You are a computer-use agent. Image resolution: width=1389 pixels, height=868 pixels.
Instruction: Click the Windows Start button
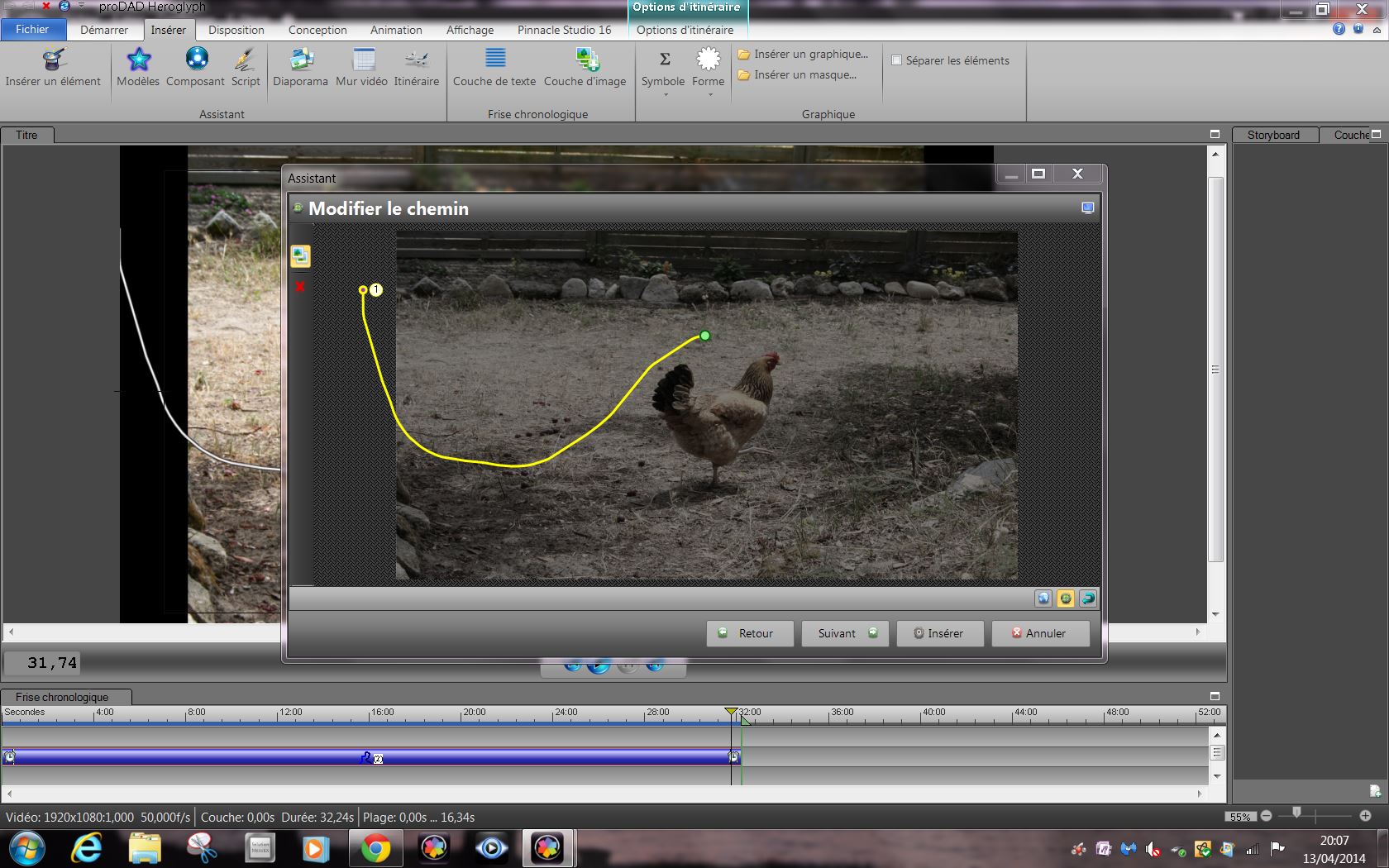26,848
